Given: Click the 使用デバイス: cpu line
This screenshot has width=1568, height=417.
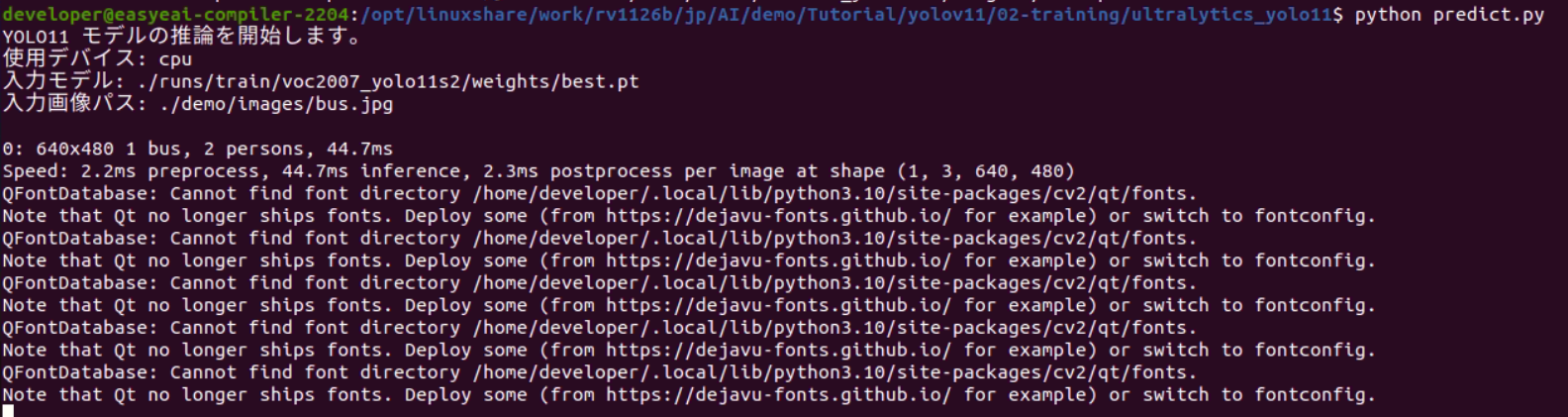Looking at the screenshot, I should pyautogui.click(x=97, y=59).
